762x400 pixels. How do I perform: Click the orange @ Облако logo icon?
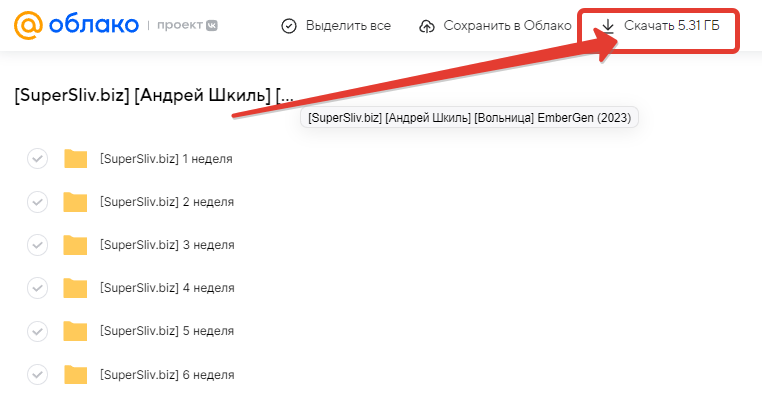[x=29, y=25]
